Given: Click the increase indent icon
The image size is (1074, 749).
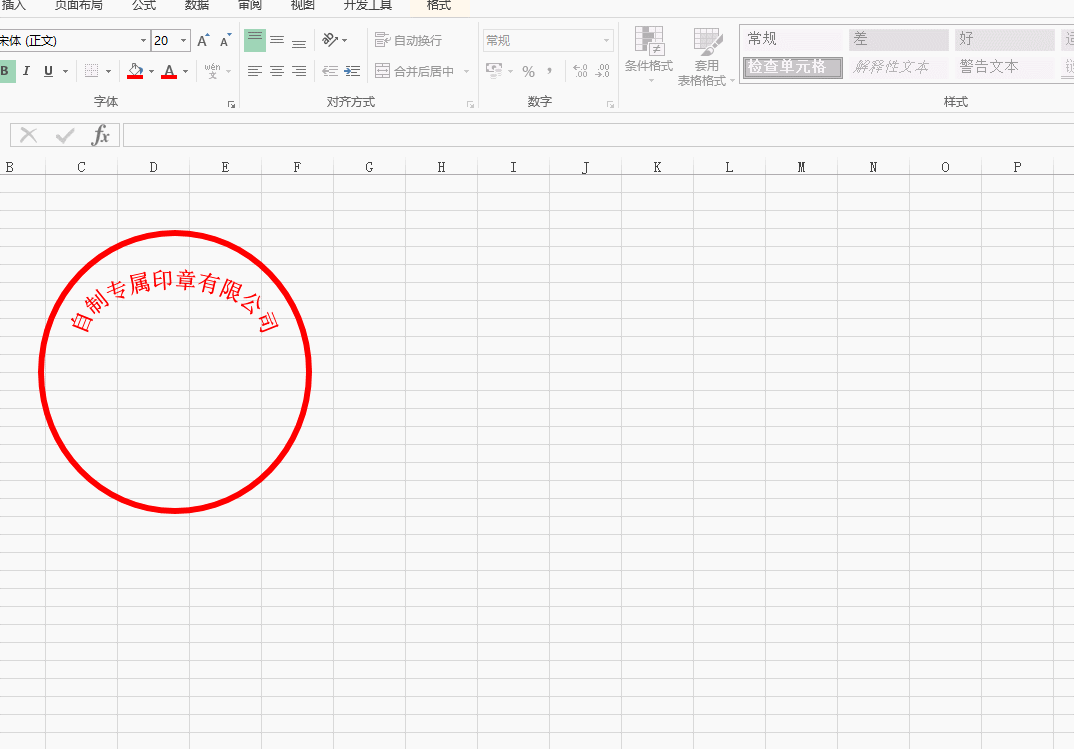Looking at the screenshot, I should 351,71.
